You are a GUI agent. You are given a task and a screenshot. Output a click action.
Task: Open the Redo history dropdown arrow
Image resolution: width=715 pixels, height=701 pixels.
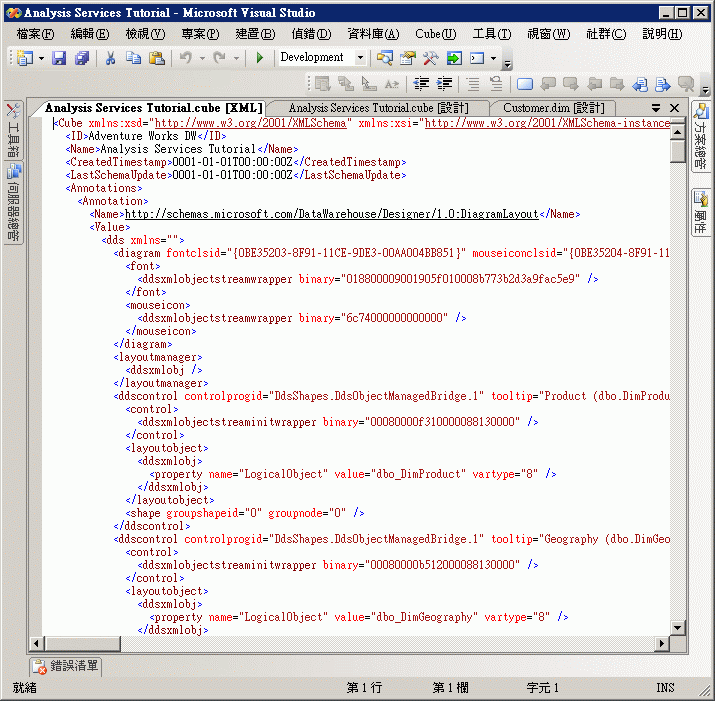[236, 58]
